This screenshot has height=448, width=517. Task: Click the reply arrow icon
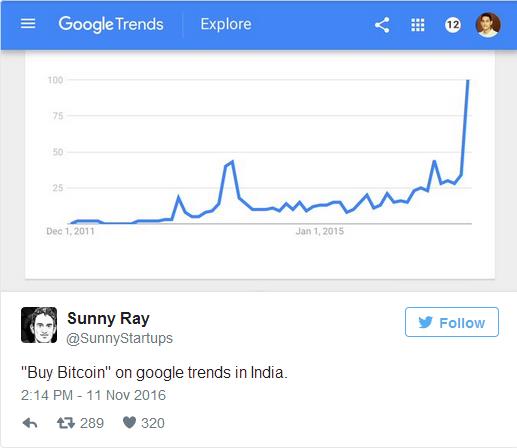tap(30, 423)
